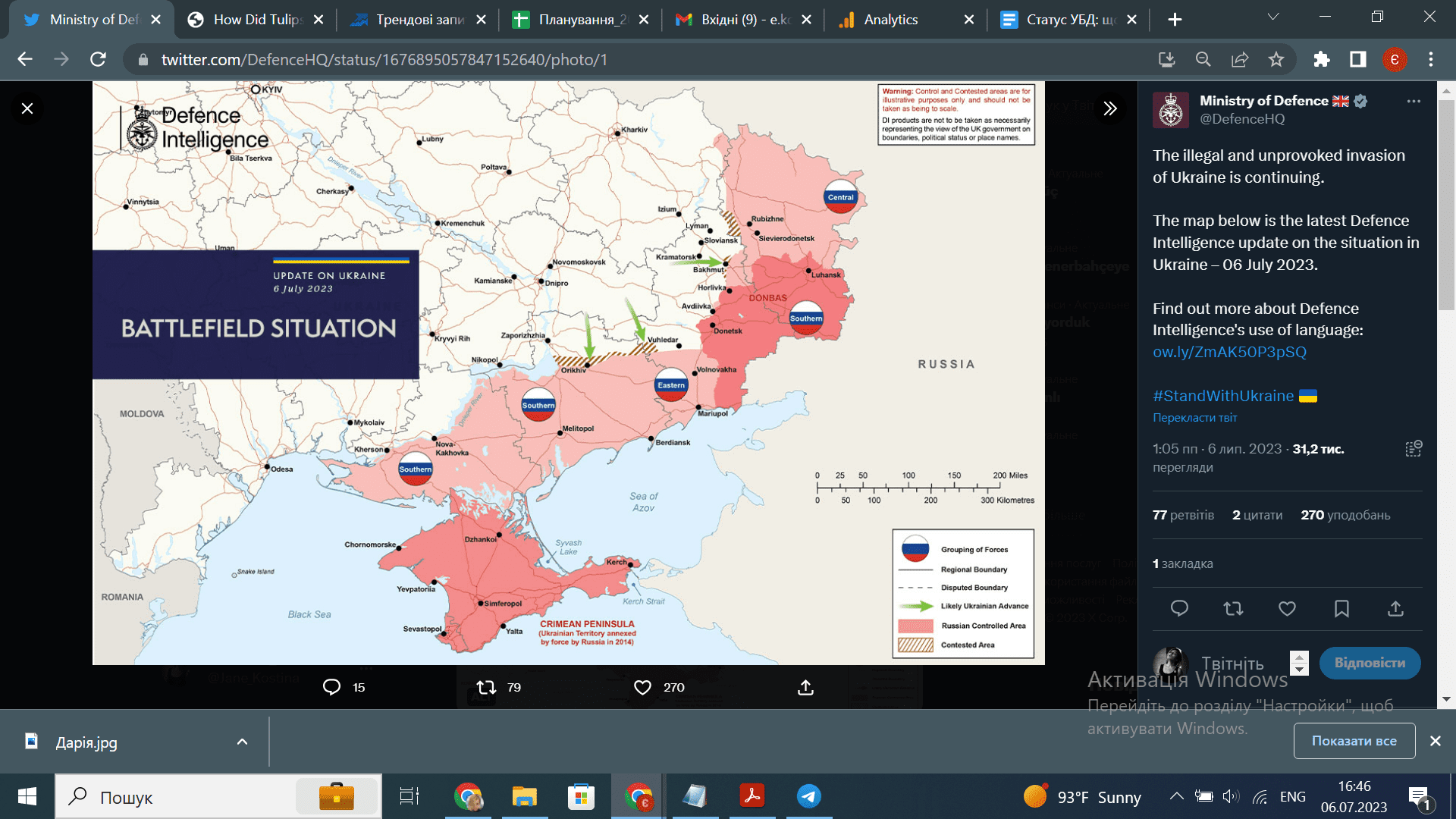Viewport: 1456px width, 819px height.
Task: View 270 уподобань likes list
Action: 1345,515
